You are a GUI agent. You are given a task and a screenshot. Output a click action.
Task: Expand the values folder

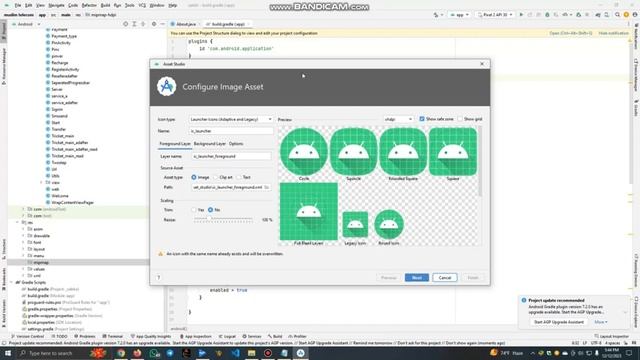(x=23, y=269)
